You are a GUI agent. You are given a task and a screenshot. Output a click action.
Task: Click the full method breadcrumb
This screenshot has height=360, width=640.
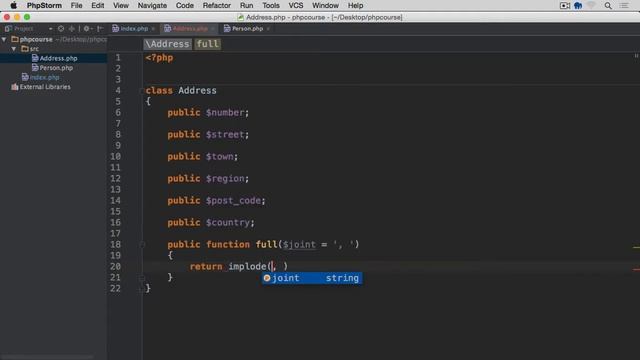(x=208, y=44)
